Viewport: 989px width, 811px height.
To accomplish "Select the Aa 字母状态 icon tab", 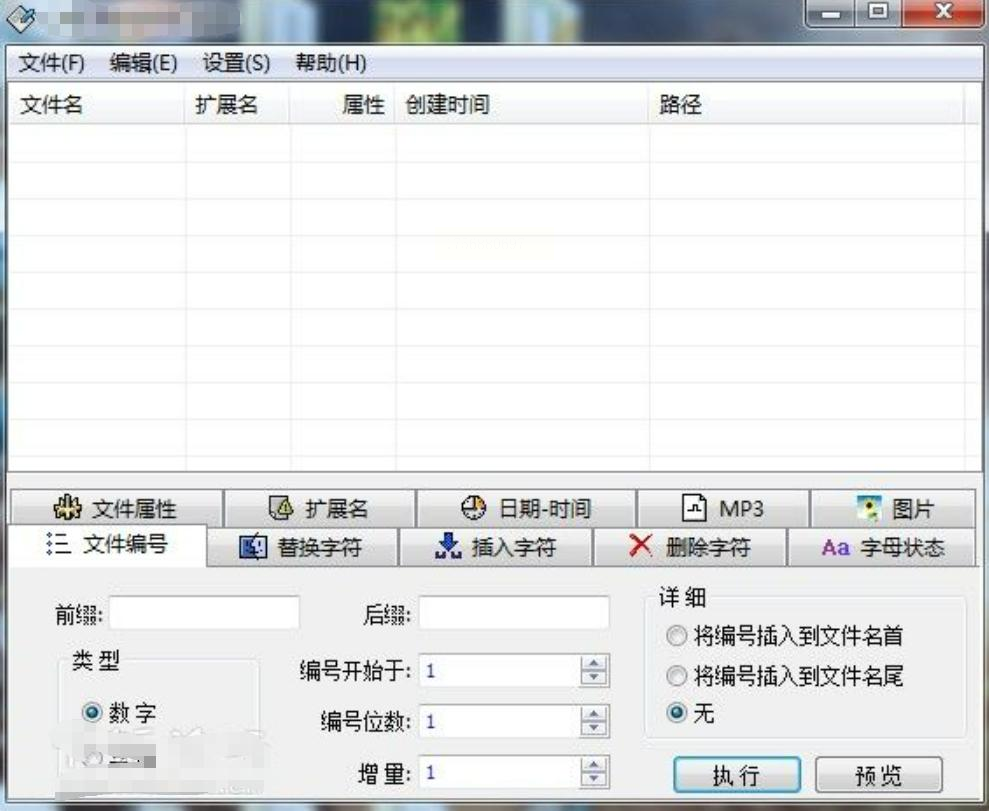I will [x=836, y=547].
